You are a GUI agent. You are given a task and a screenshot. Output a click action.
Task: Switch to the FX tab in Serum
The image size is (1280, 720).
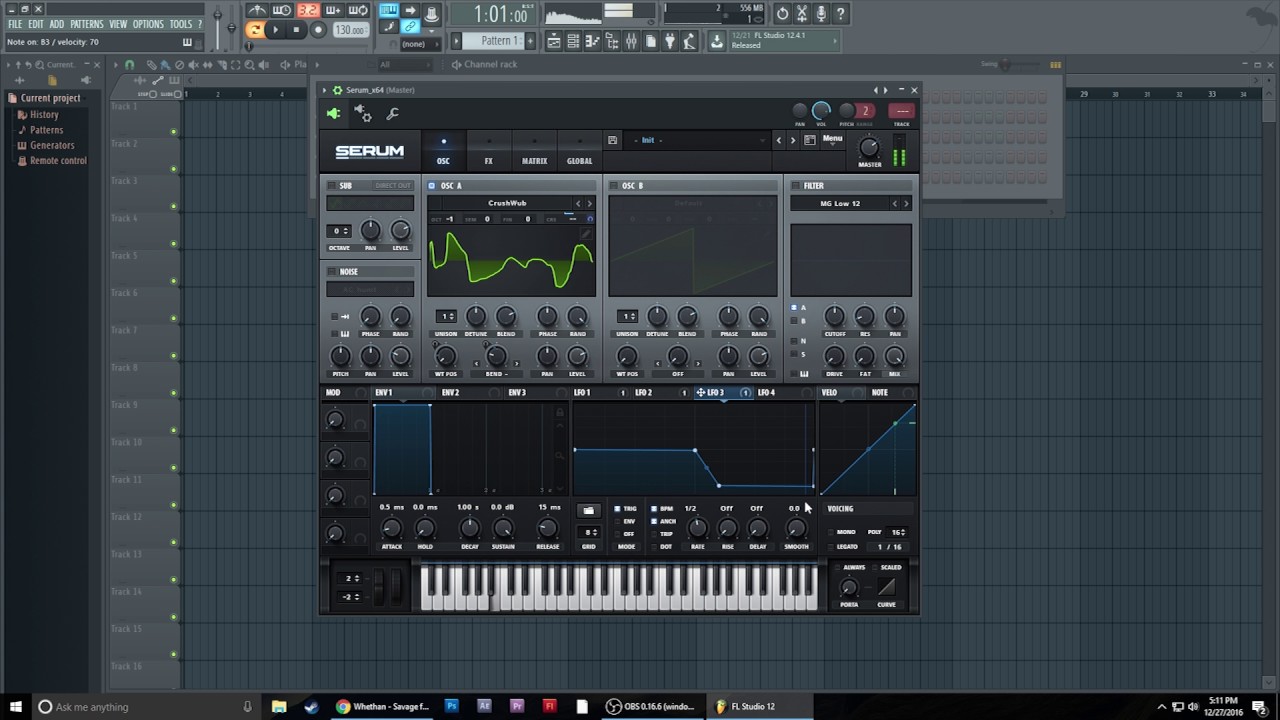(x=488, y=152)
